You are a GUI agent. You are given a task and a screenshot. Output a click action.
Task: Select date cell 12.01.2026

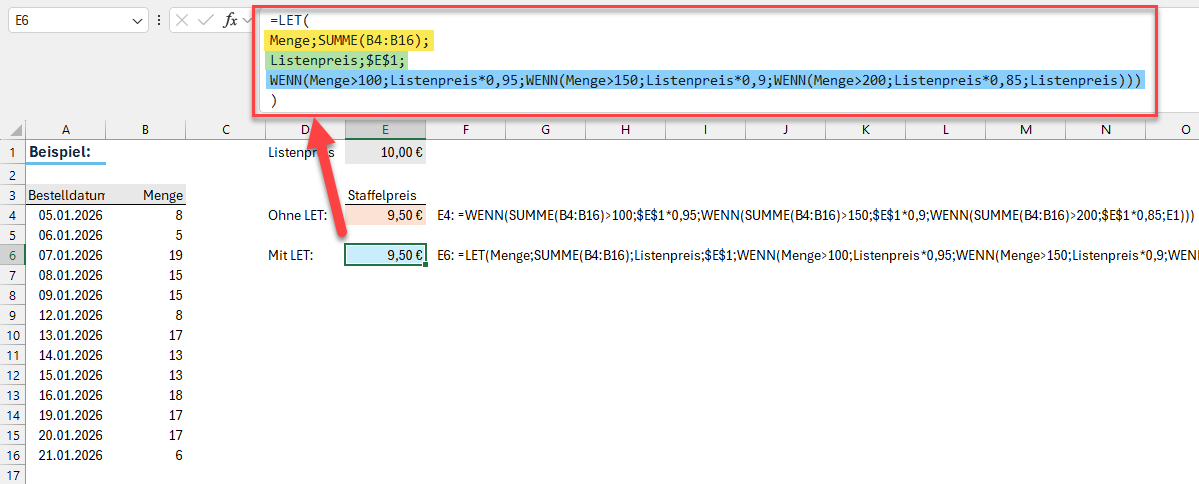(x=65, y=315)
